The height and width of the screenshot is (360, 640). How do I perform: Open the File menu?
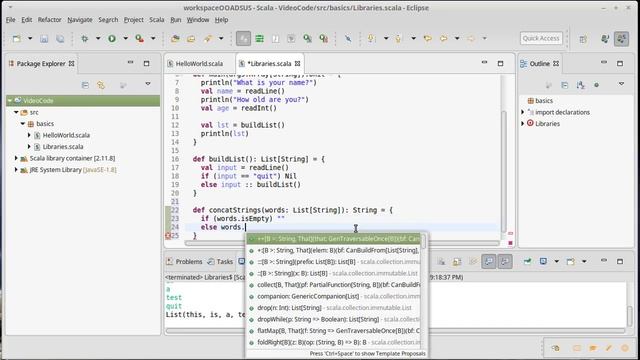tap(11, 20)
